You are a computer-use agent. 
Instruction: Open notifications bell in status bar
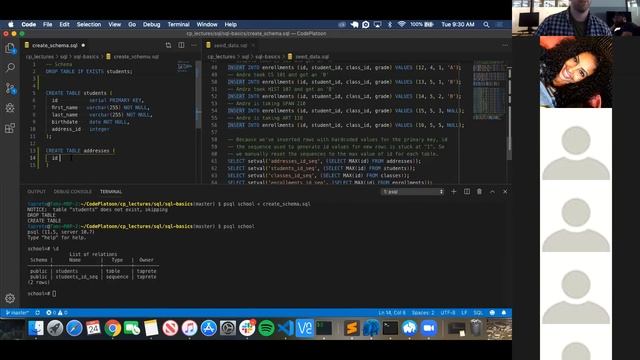504,313
